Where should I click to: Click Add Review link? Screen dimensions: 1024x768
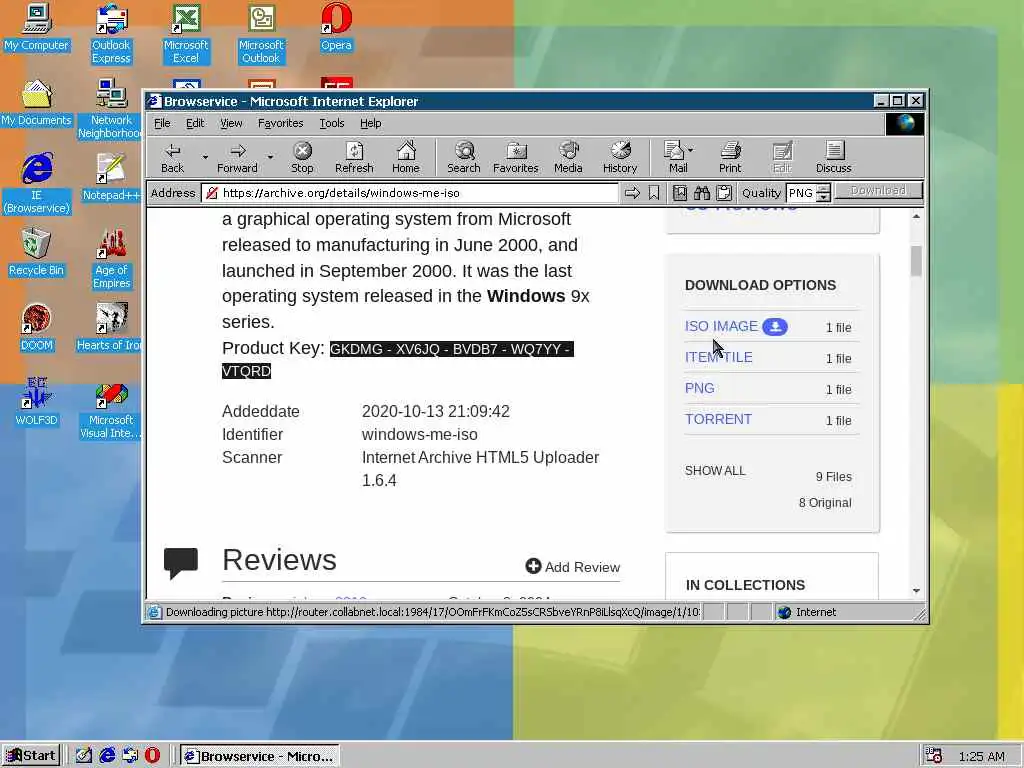(x=573, y=567)
